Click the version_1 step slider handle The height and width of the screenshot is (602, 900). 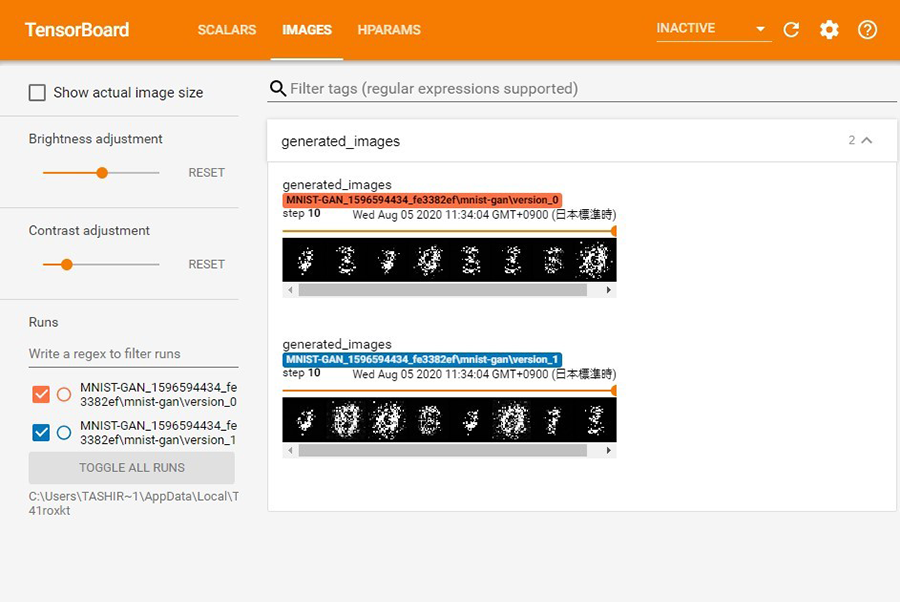tap(614, 390)
